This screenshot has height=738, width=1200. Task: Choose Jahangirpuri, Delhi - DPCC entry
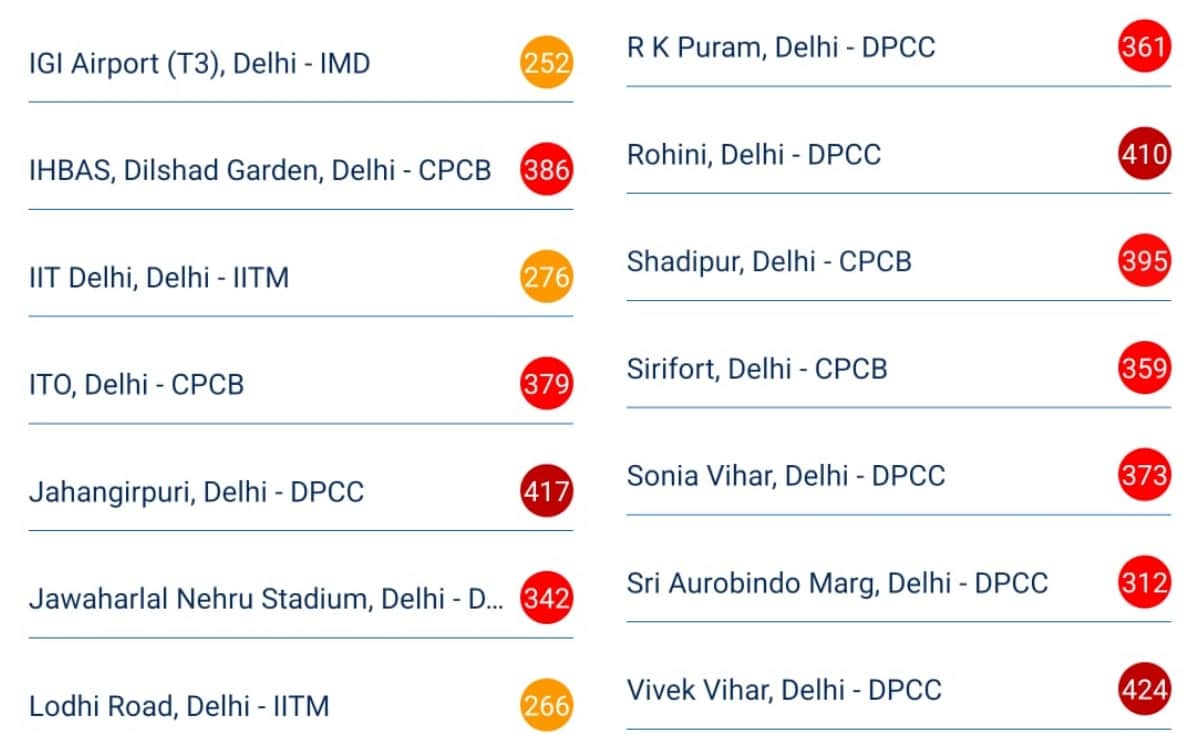coord(196,492)
